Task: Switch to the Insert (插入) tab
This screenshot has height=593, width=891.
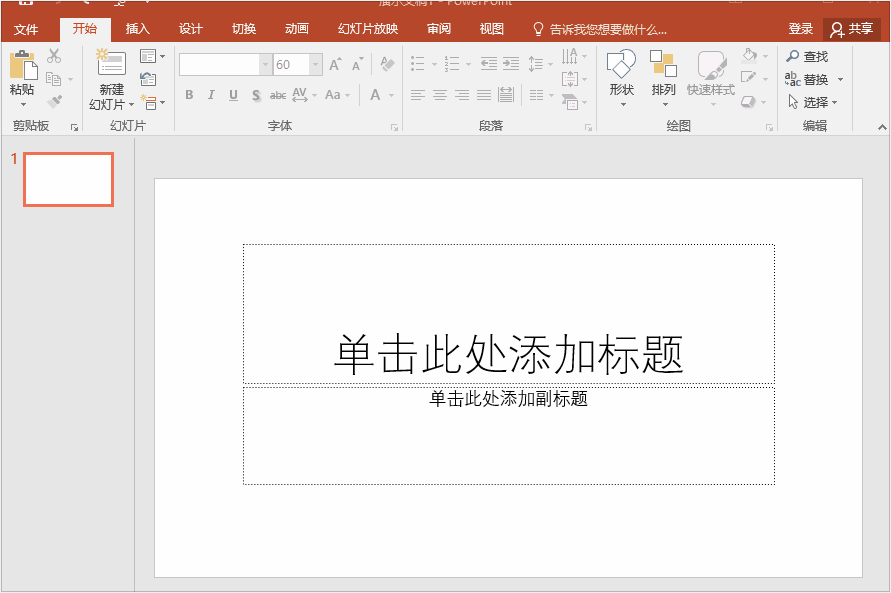Action: [x=138, y=29]
